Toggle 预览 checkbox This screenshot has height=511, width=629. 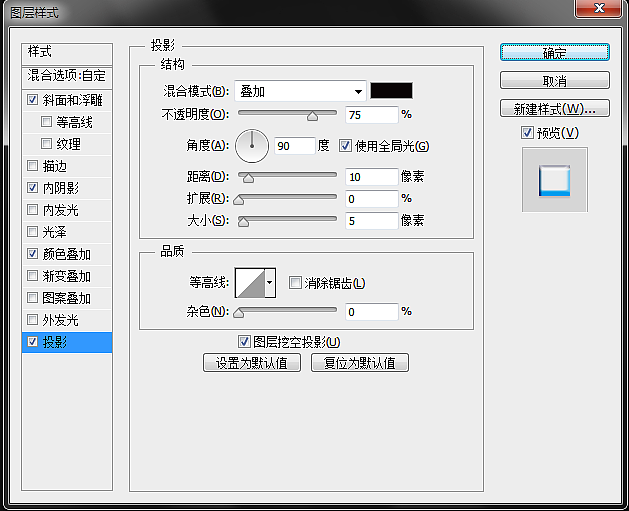(x=527, y=133)
